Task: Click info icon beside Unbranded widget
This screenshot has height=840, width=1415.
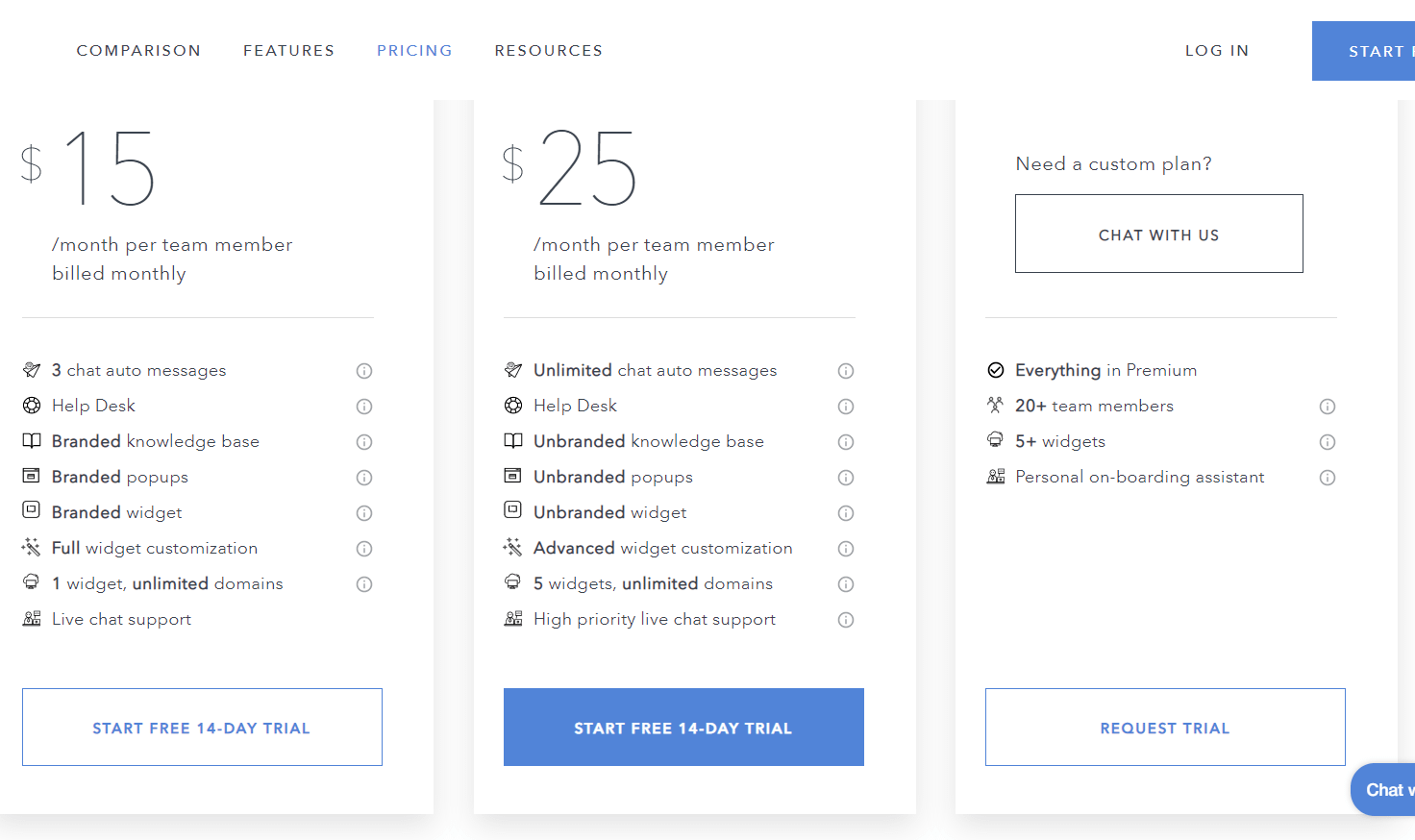Action: pos(846,513)
